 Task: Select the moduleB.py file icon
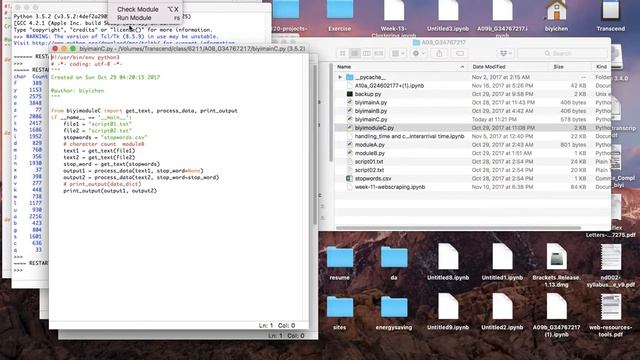[349, 153]
